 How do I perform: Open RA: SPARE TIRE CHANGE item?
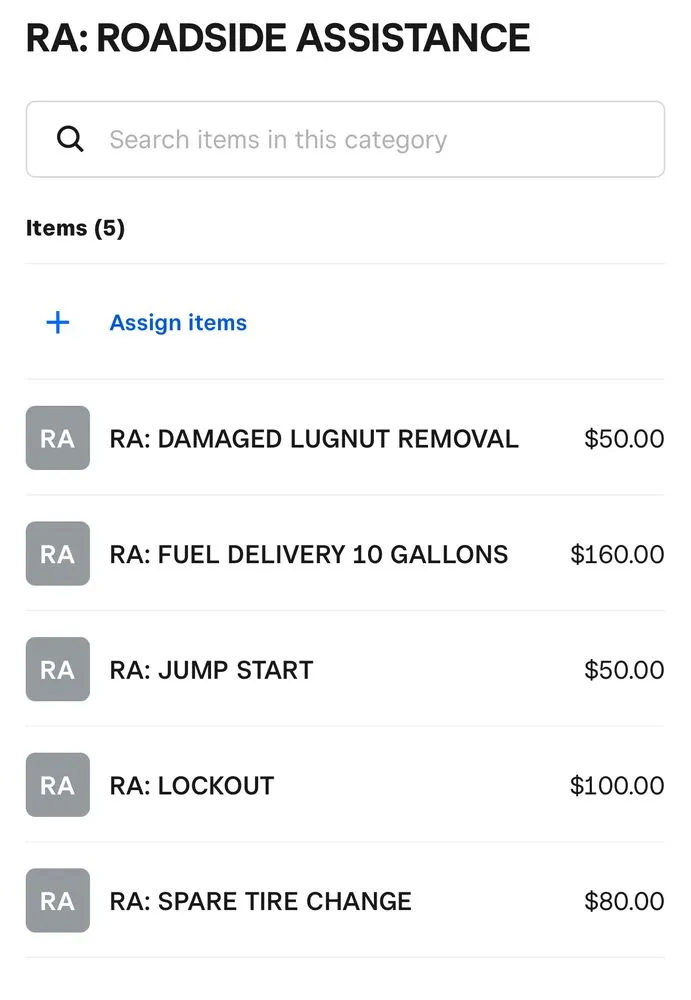pyautogui.click(x=260, y=901)
